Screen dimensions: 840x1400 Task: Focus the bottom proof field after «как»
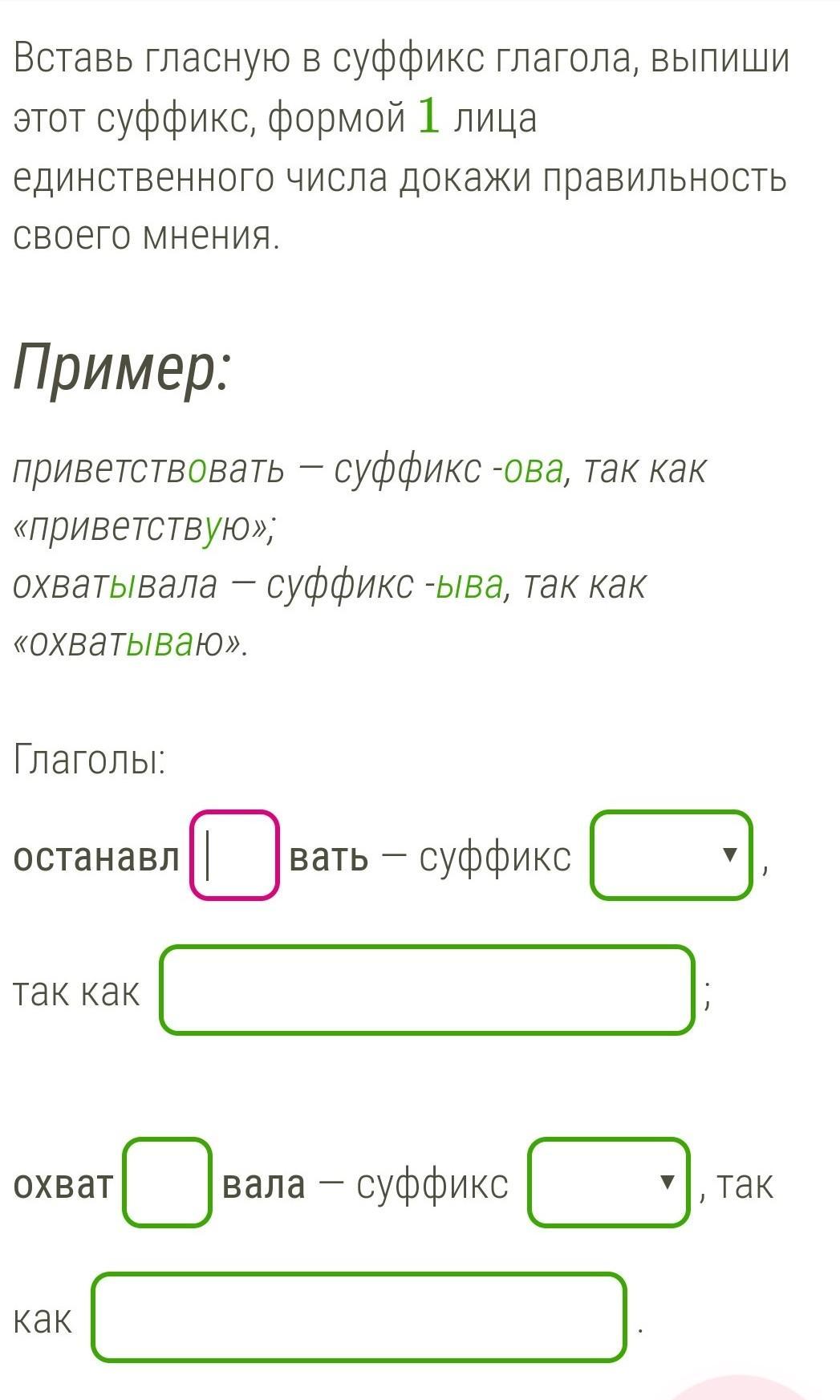[x=359, y=1317]
